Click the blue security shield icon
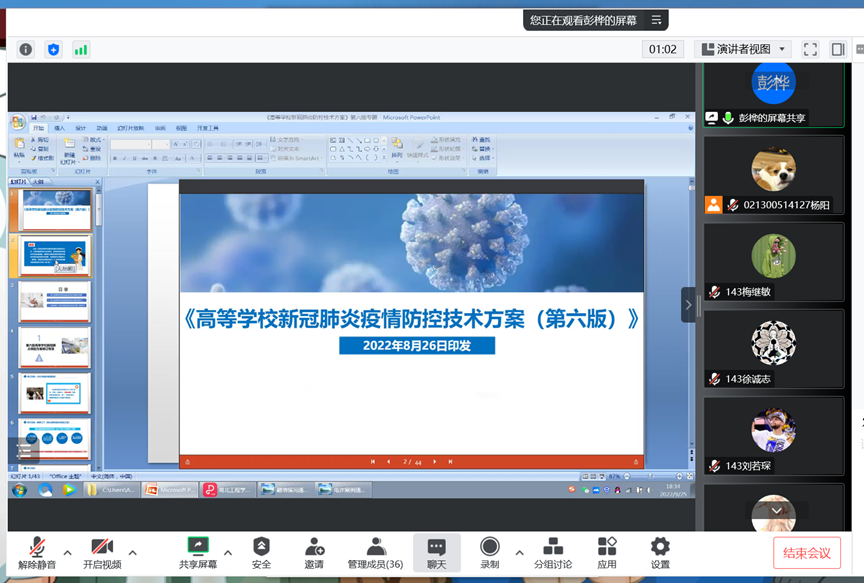864x583 pixels. tap(53, 49)
